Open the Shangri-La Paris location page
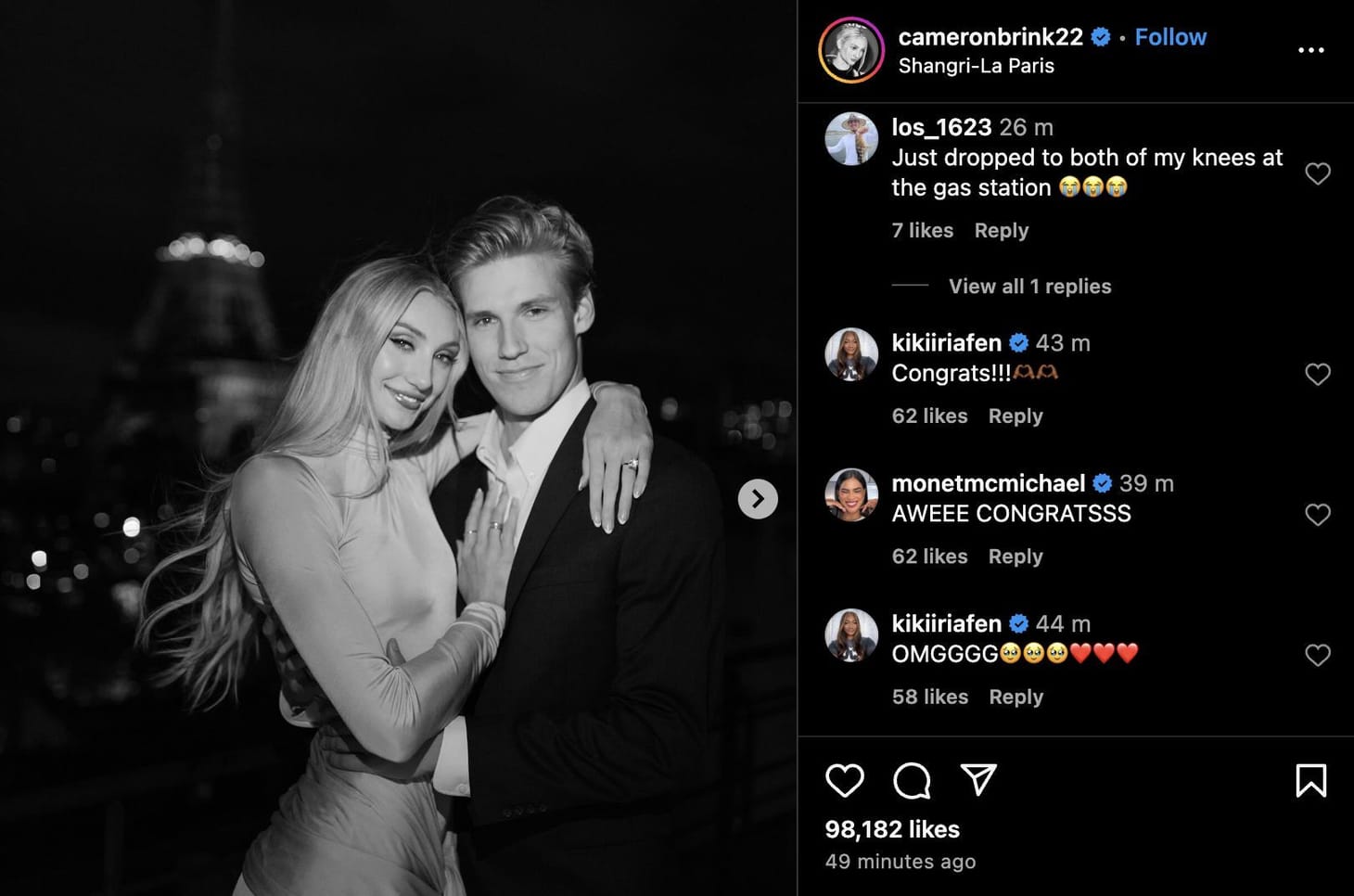The width and height of the screenshot is (1354, 896). click(x=977, y=65)
